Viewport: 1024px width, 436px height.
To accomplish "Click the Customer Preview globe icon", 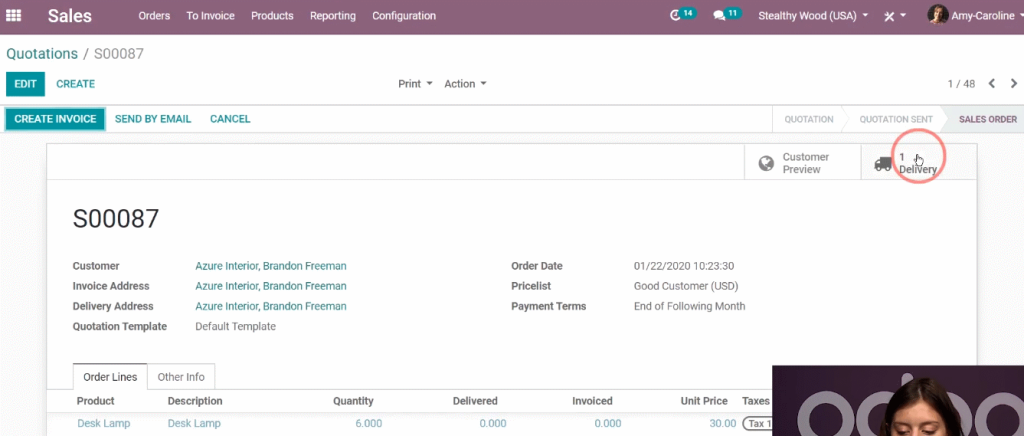I will tap(766, 163).
